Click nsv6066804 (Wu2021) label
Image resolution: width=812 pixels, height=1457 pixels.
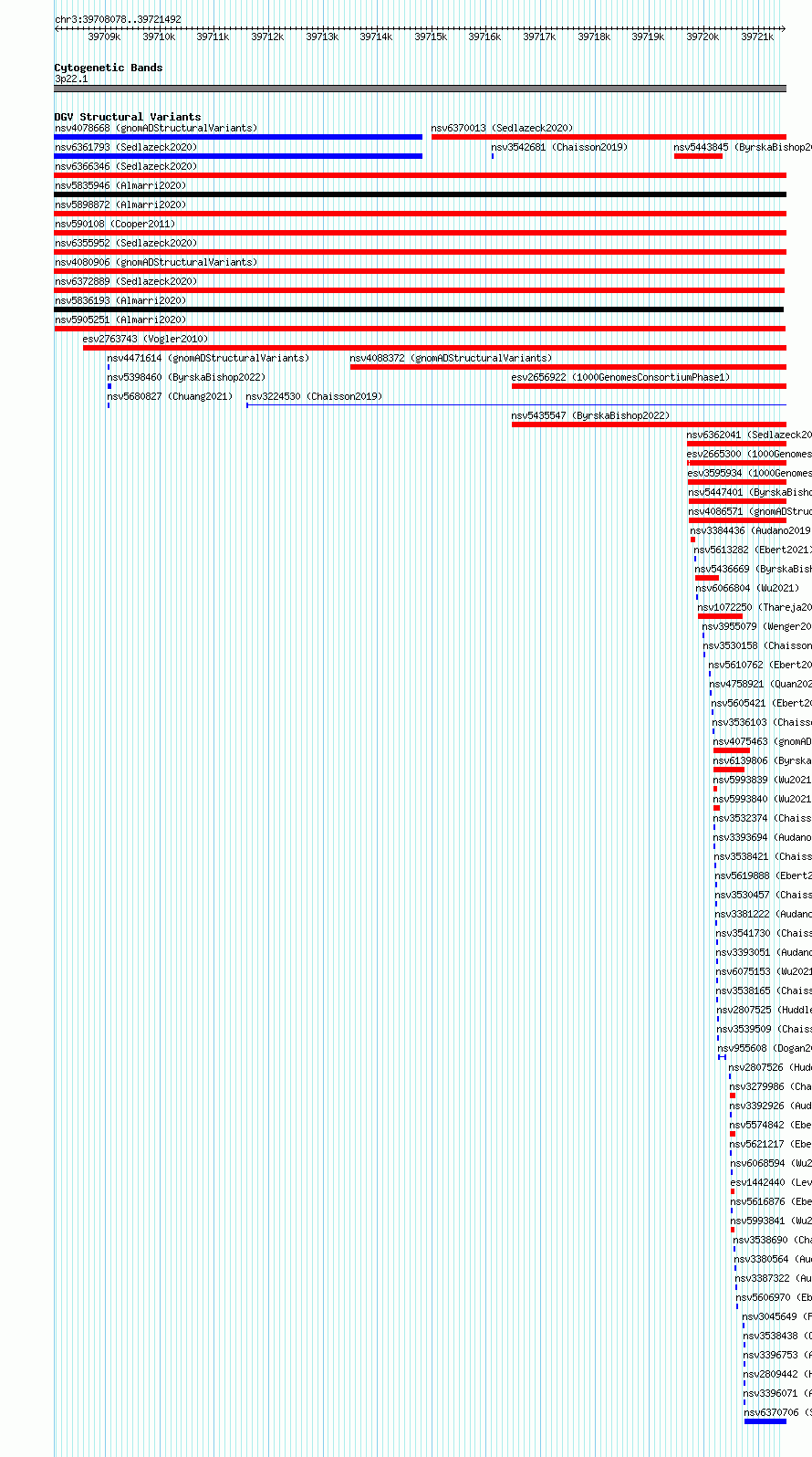click(748, 588)
